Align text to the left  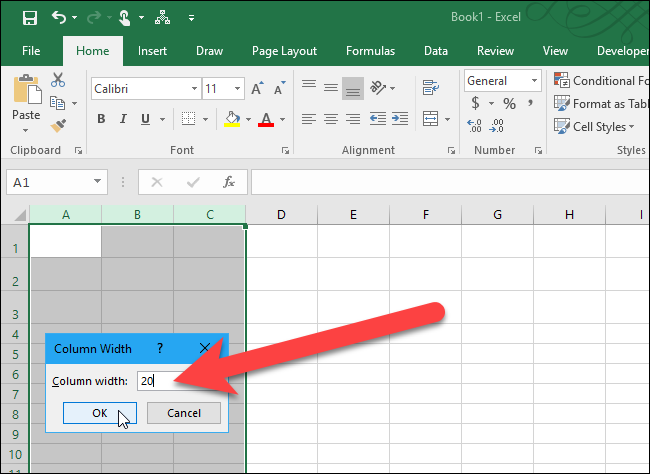[309, 119]
